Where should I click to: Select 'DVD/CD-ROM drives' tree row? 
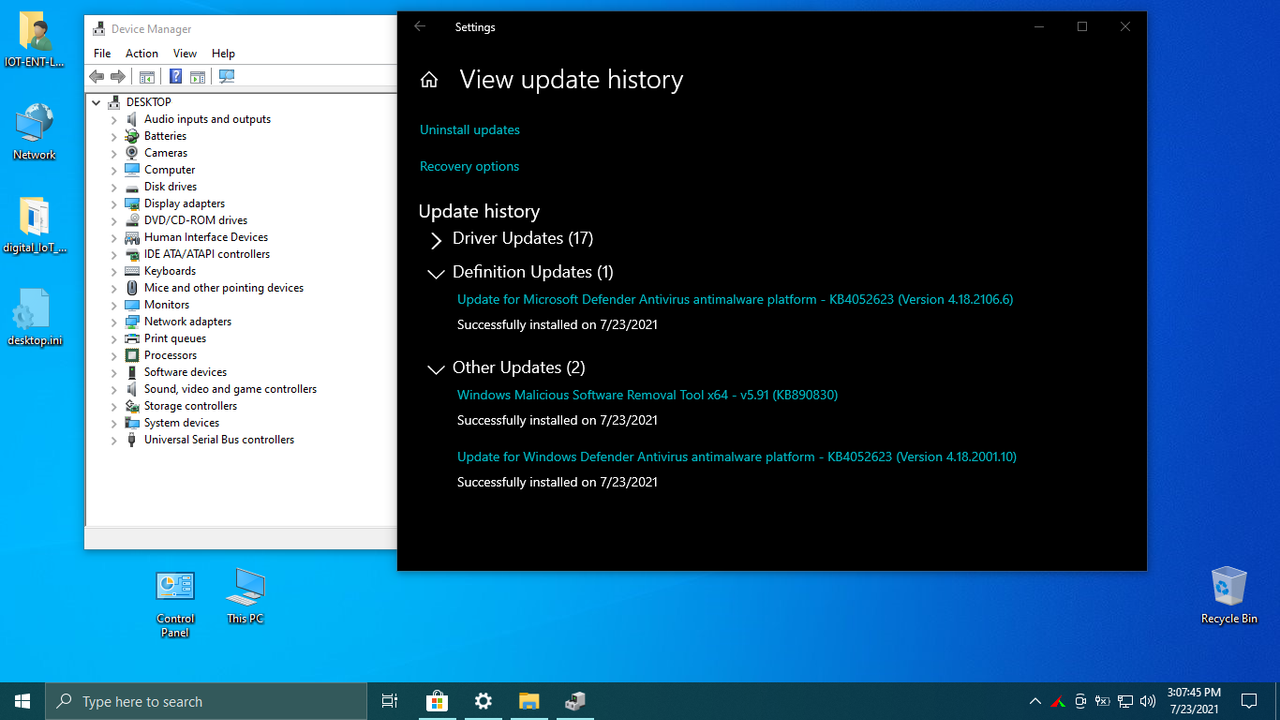(195, 220)
